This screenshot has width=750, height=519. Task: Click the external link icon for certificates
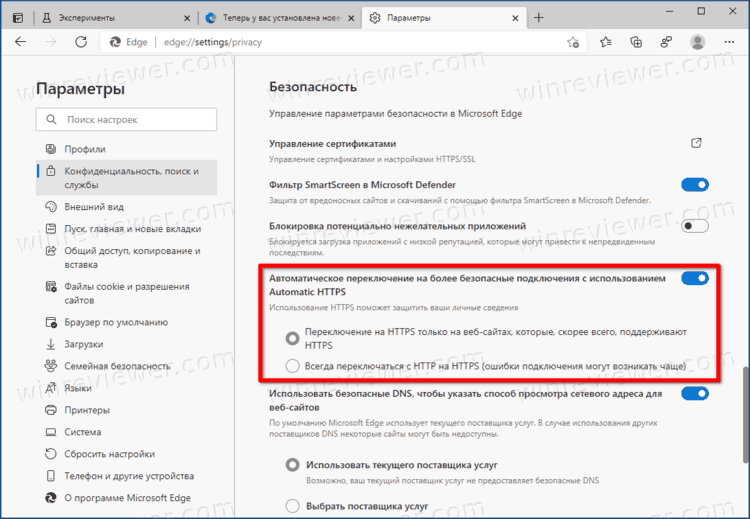tap(696, 143)
